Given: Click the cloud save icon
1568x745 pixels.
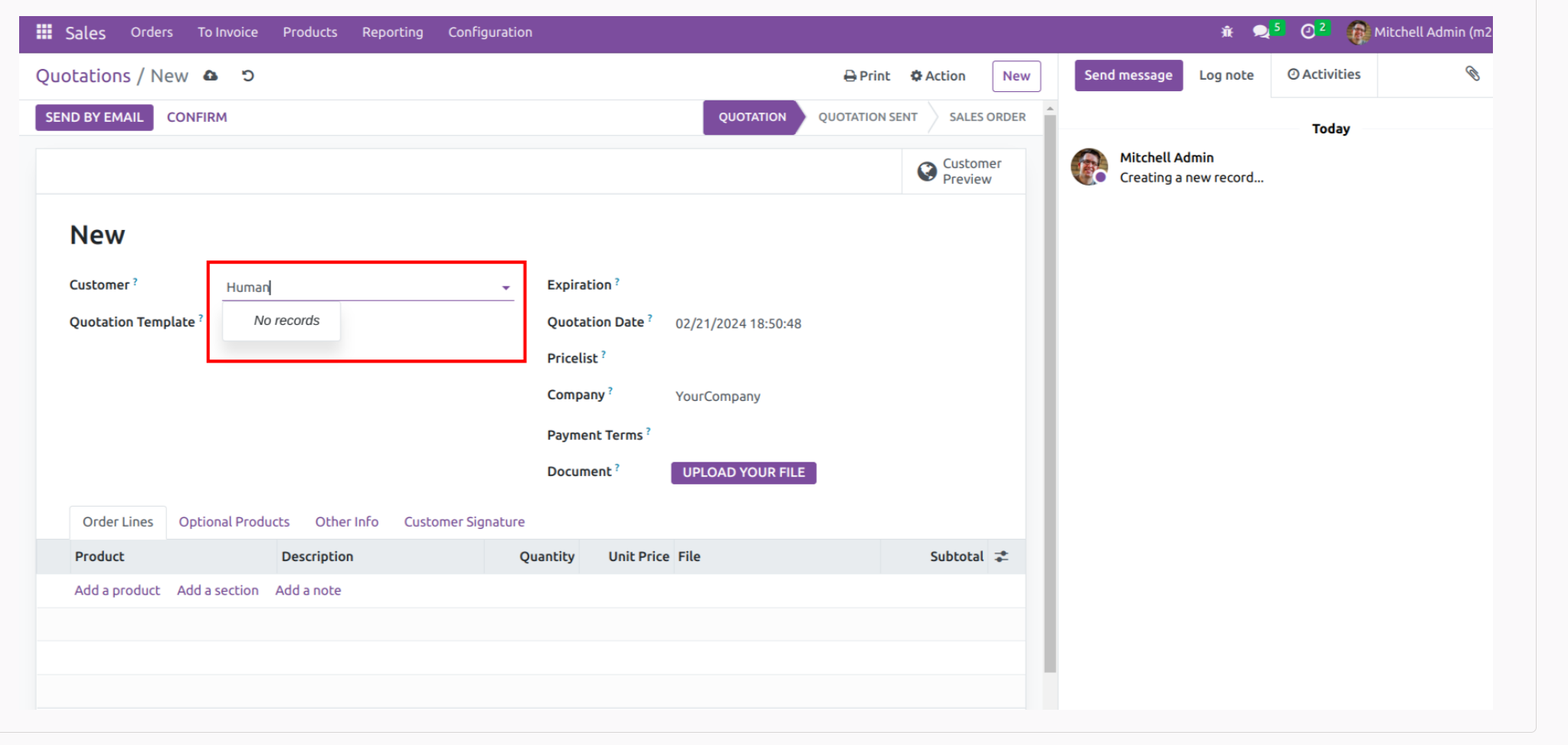Looking at the screenshot, I should point(211,76).
